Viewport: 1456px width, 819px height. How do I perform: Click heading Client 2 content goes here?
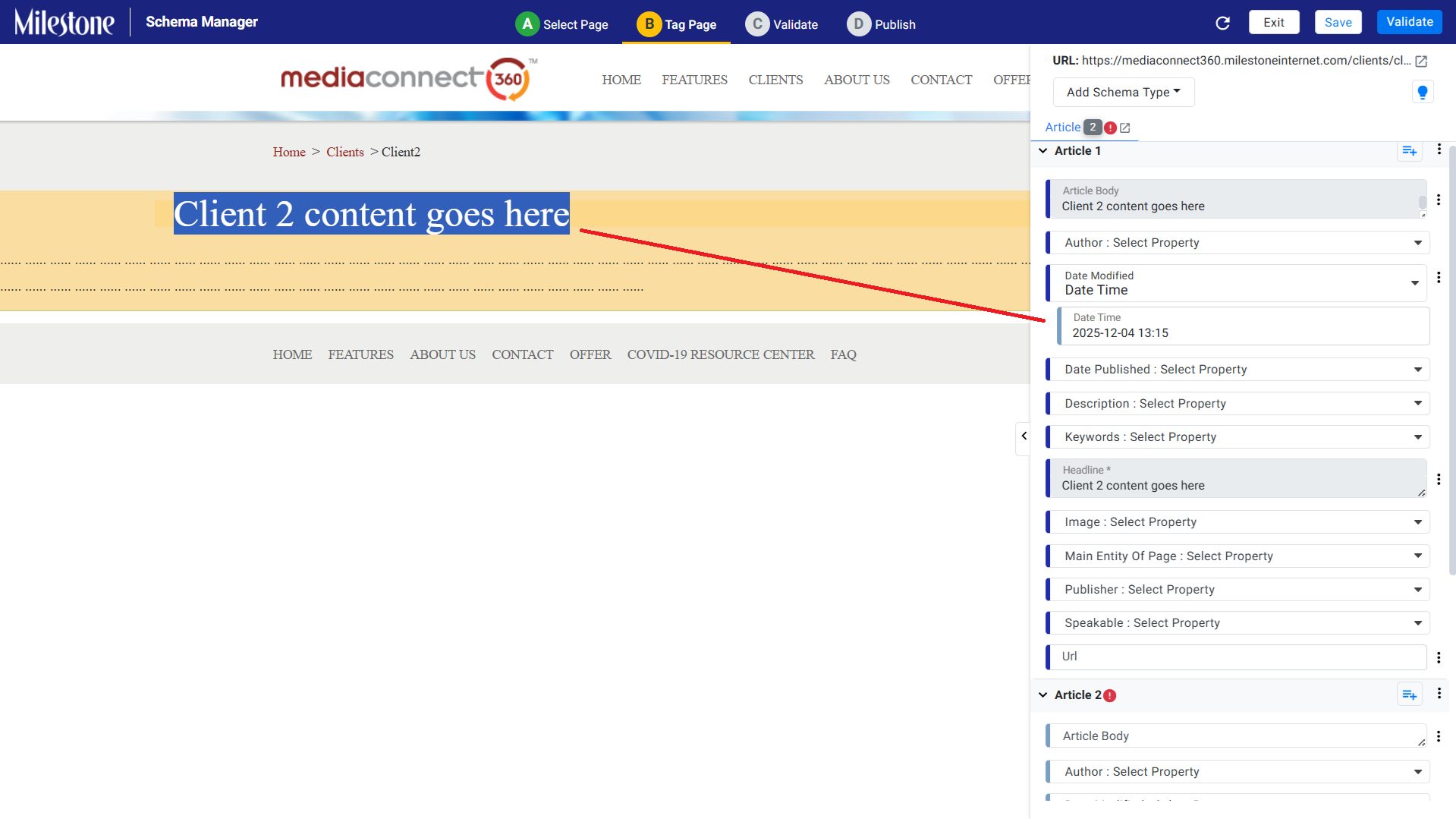pyautogui.click(x=372, y=213)
